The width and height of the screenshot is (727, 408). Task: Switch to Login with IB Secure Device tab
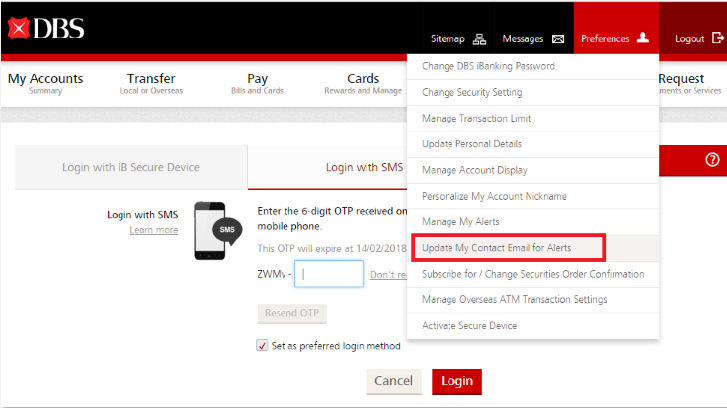[131, 167]
